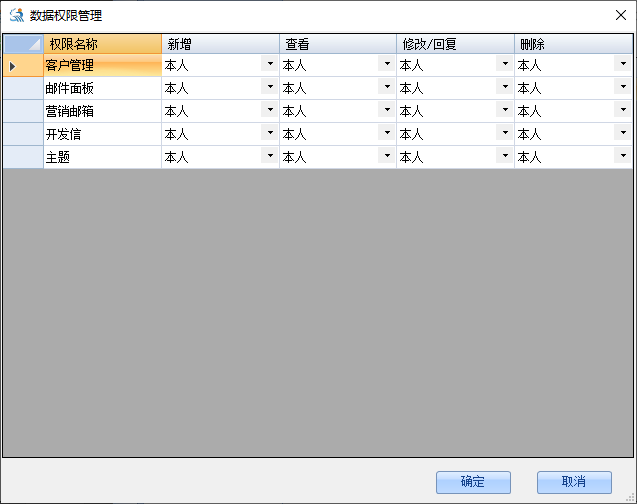Sort by 权限名称 column header
The height and width of the screenshot is (504, 637).
coord(102,44)
